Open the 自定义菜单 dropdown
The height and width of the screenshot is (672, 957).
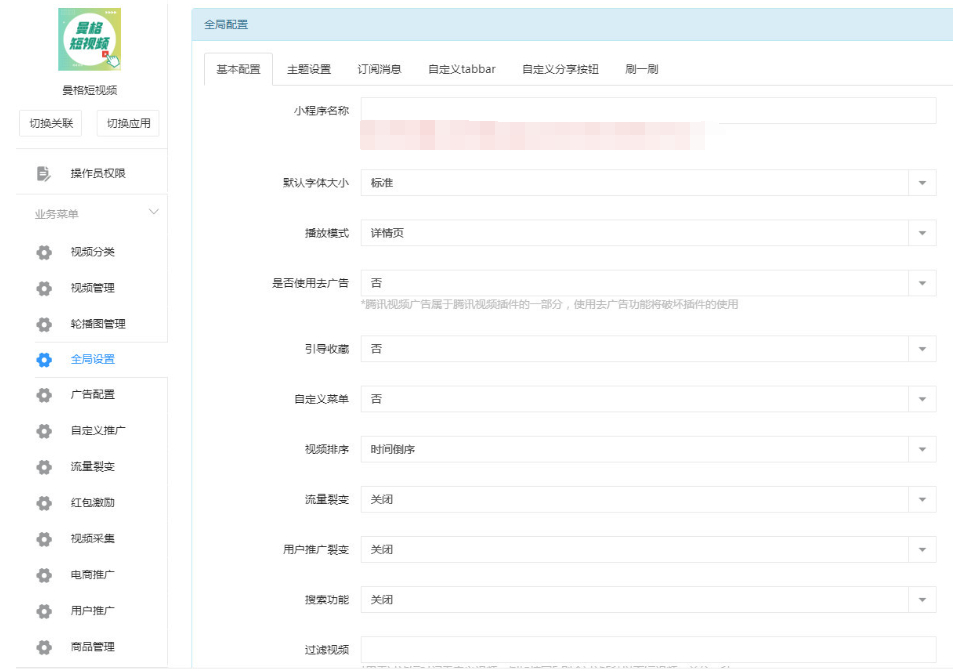[648, 399]
